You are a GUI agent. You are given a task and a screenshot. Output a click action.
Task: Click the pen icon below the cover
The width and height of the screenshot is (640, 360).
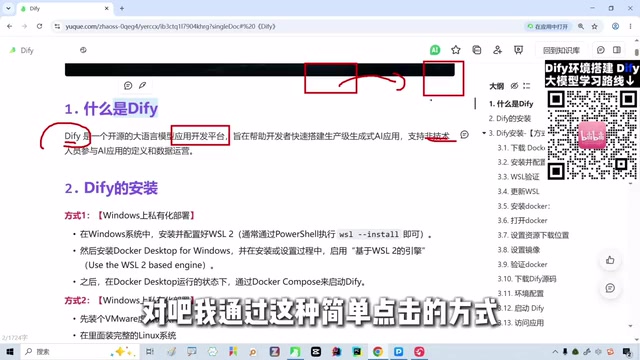coord(142,85)
